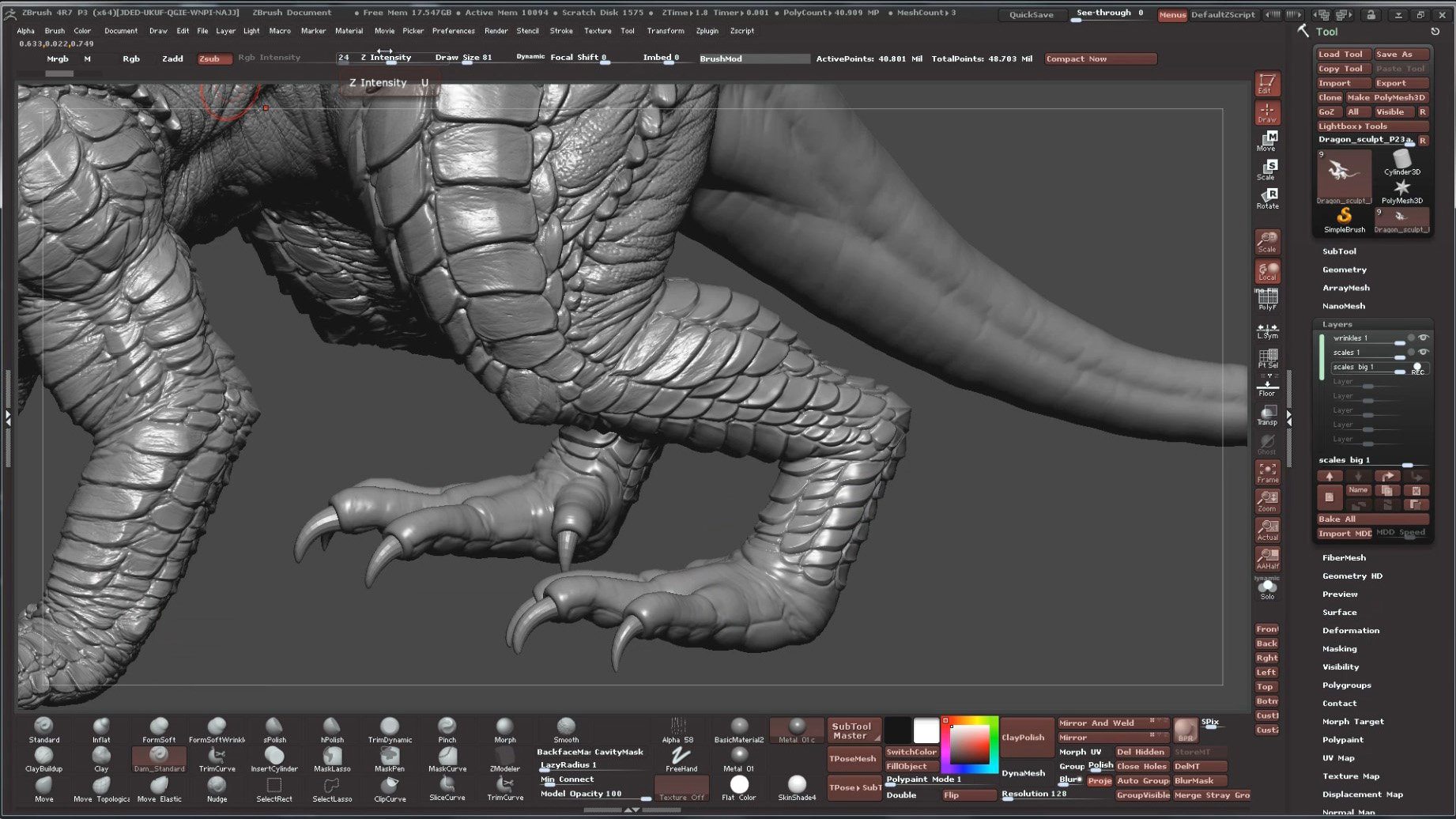Toggle visibility of scales 1 layer
1456x819 pixels.
[1424, 352]
